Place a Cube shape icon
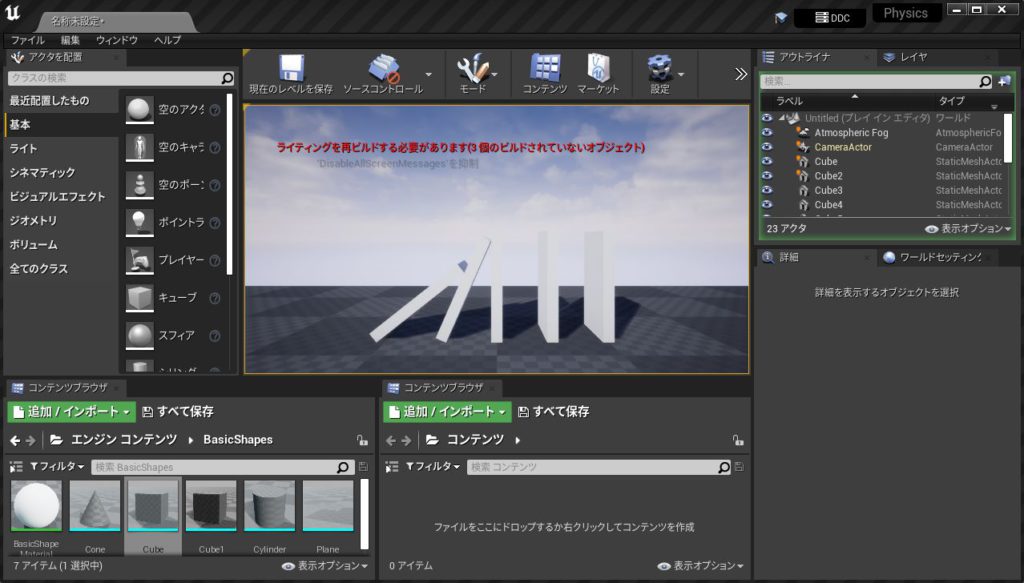1024x583 pixels. 139,298
